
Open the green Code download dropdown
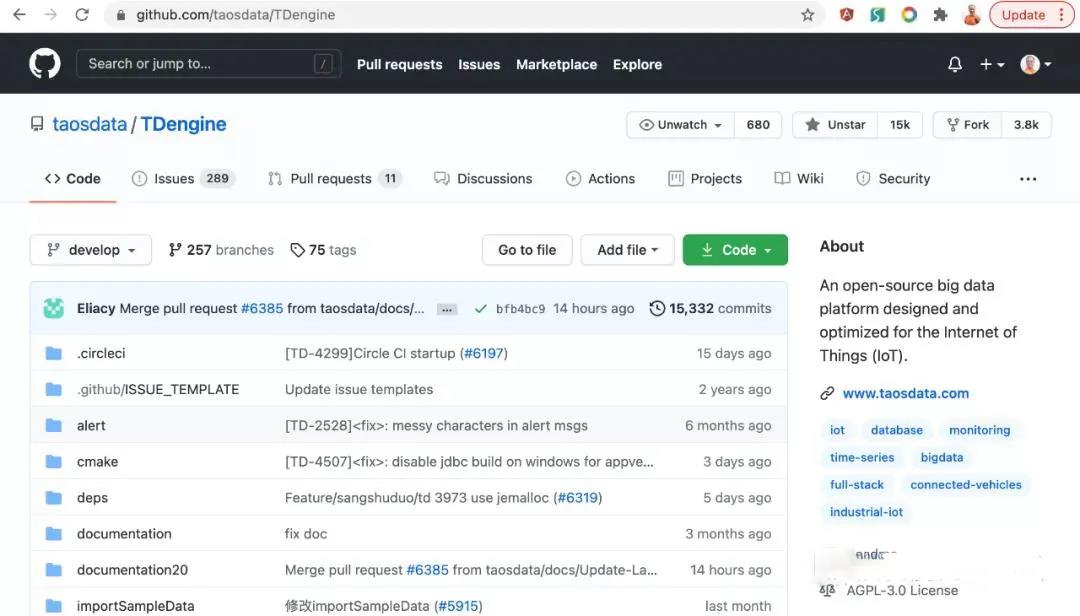click(x=735, y=250)
